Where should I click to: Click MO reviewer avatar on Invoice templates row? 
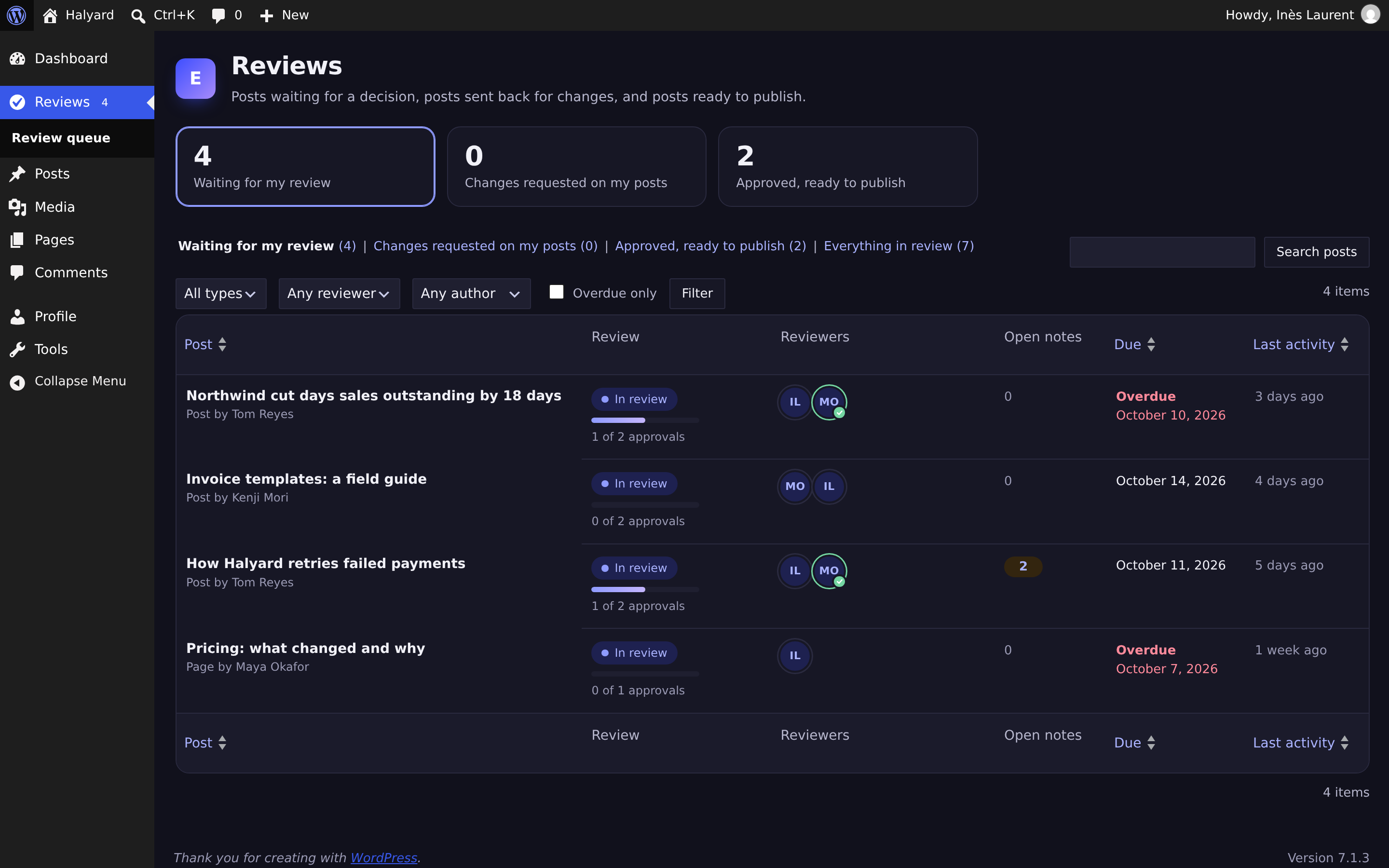[794, 486]
